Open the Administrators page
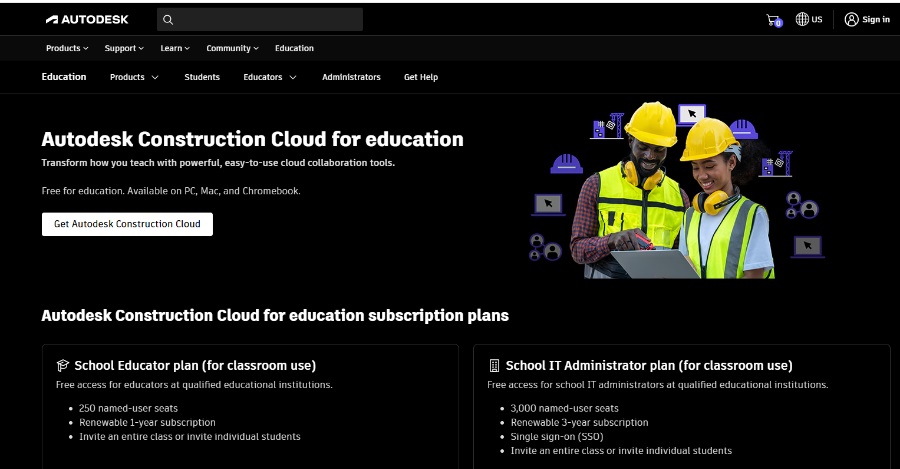The width and height of the screenshot is (900, 469). point(351,77)
